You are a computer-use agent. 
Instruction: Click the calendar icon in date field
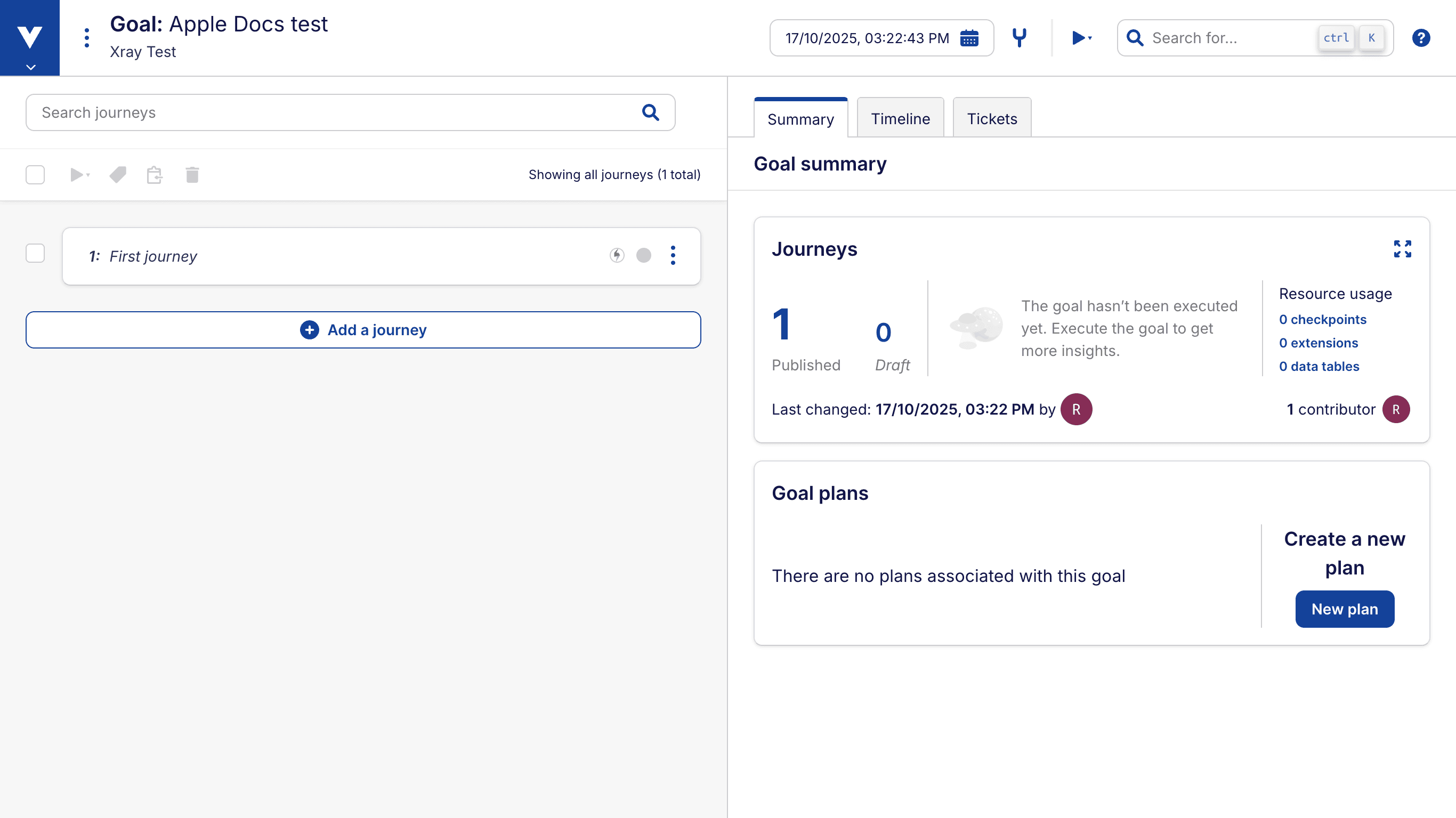coord(969,38)
